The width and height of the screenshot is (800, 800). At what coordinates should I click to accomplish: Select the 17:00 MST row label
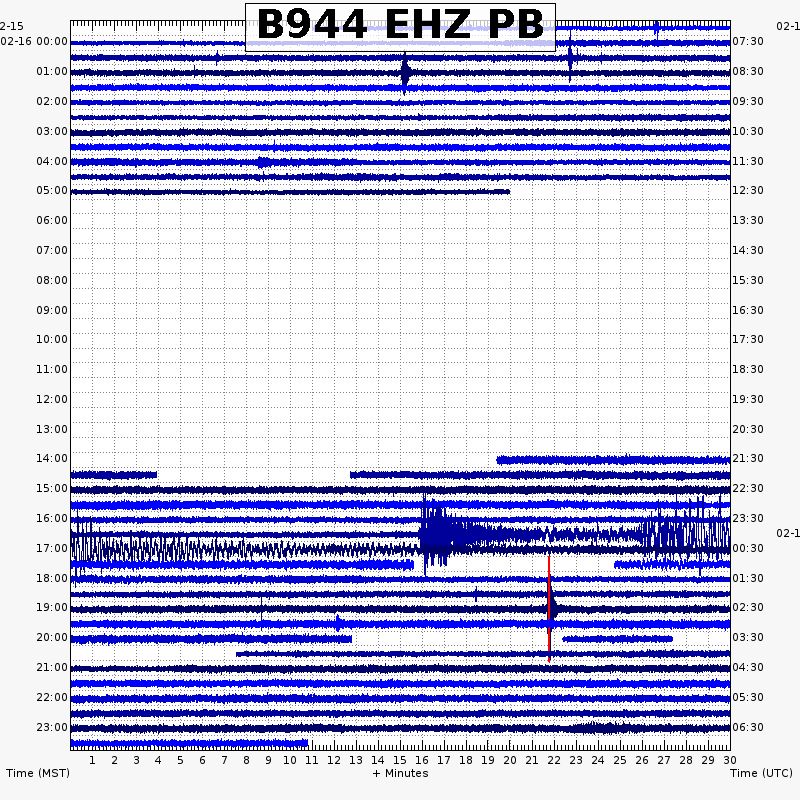(52, 548)
